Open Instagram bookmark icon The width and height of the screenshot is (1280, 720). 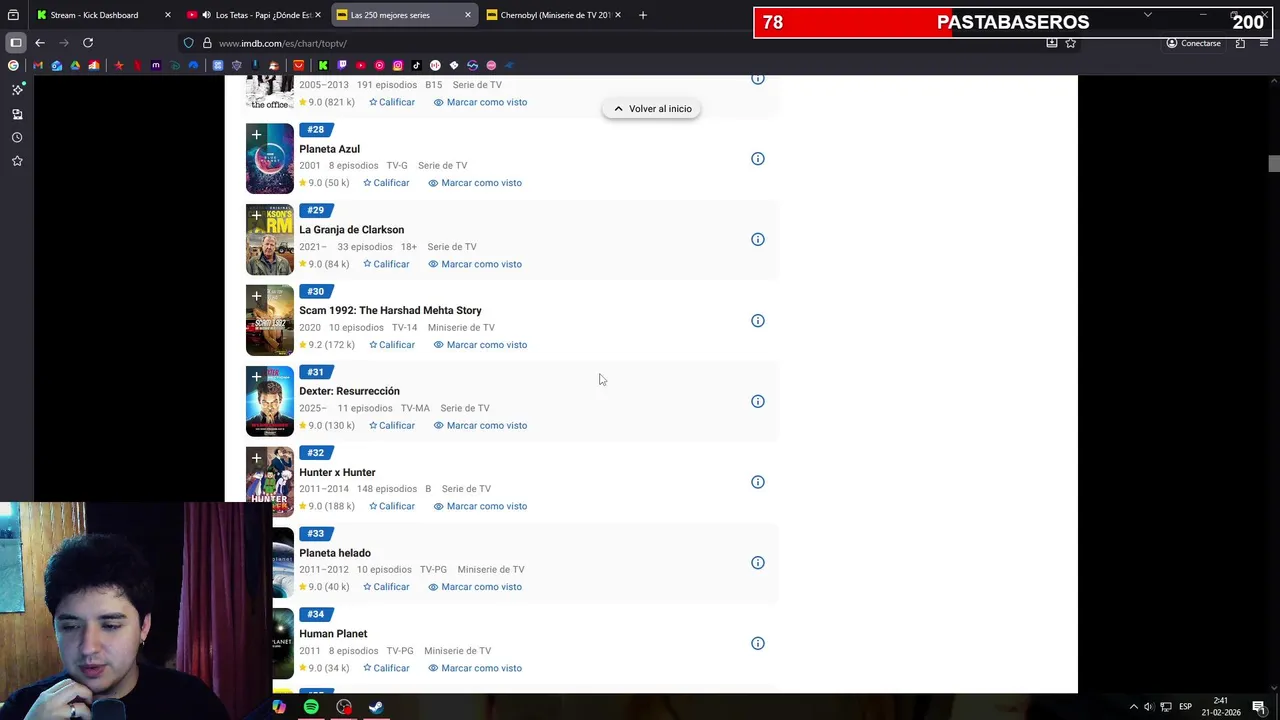click(398, 65)
